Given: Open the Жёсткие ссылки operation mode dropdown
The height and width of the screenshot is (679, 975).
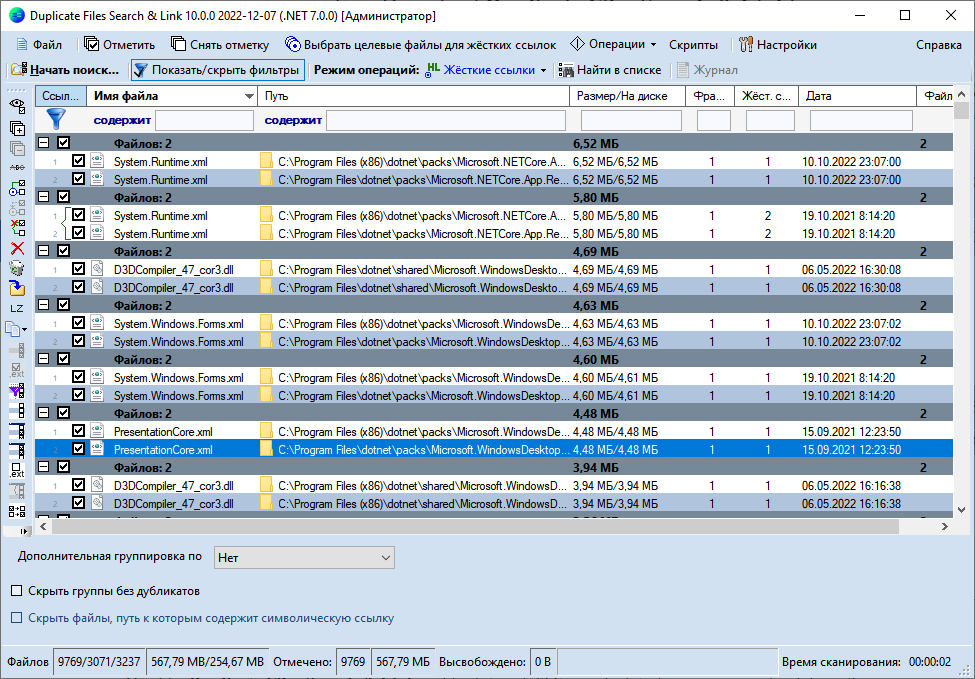Looking at the screenshot, I should click(x=488, y=70).
